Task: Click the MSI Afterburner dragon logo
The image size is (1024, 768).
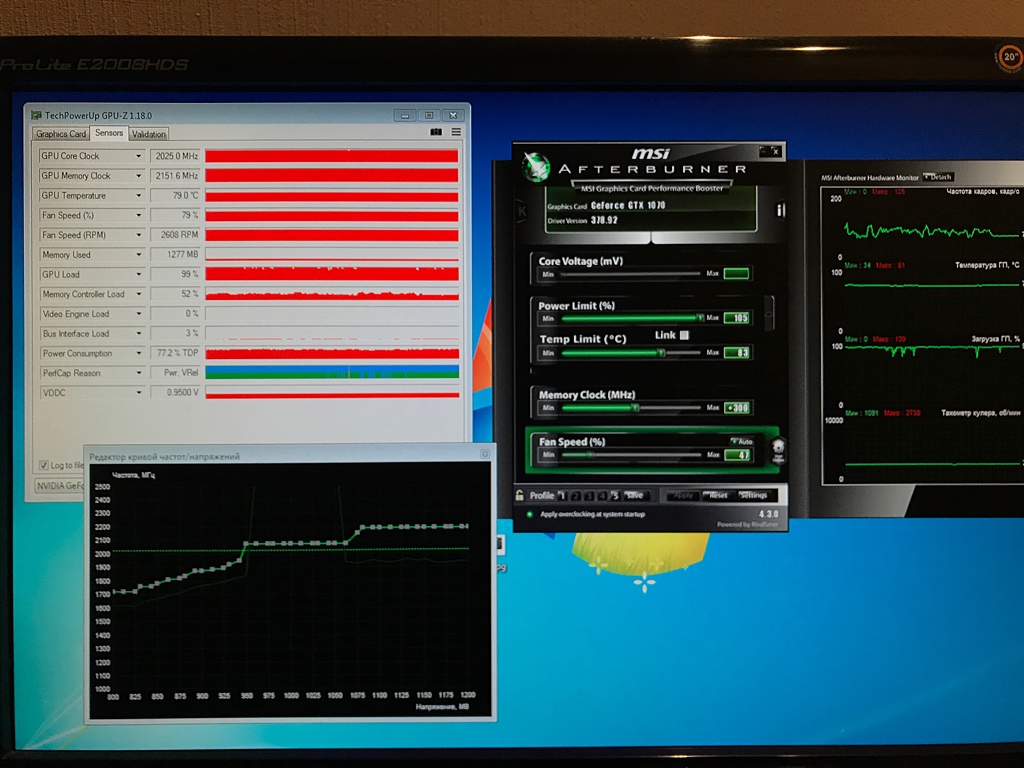Action: pos(536,167)
